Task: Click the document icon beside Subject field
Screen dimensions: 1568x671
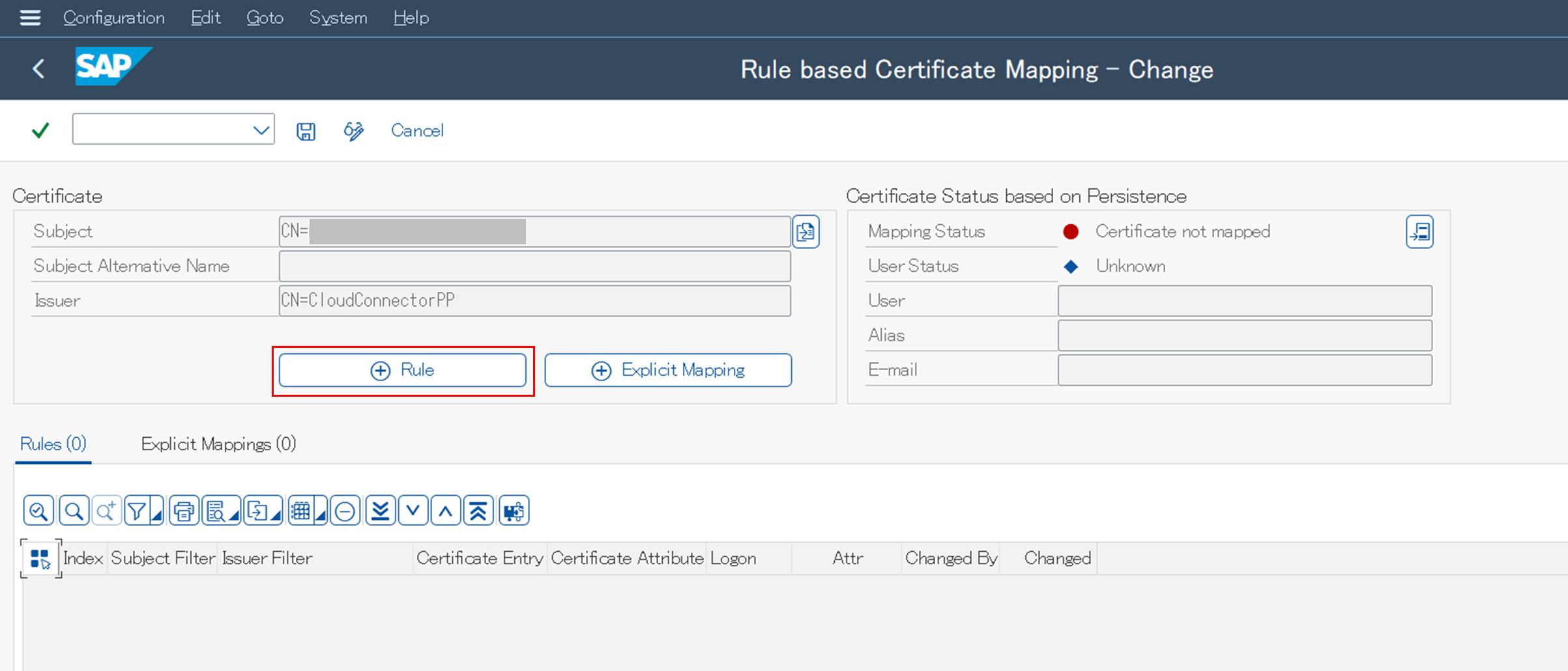Action: tap(806, 232)
